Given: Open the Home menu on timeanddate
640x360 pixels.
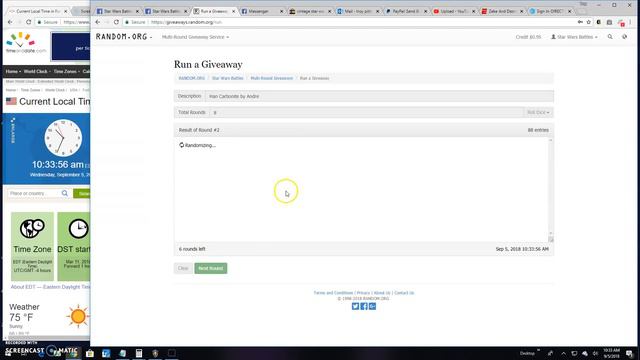Looking at the screenshot, I should (x=13, y=71).
